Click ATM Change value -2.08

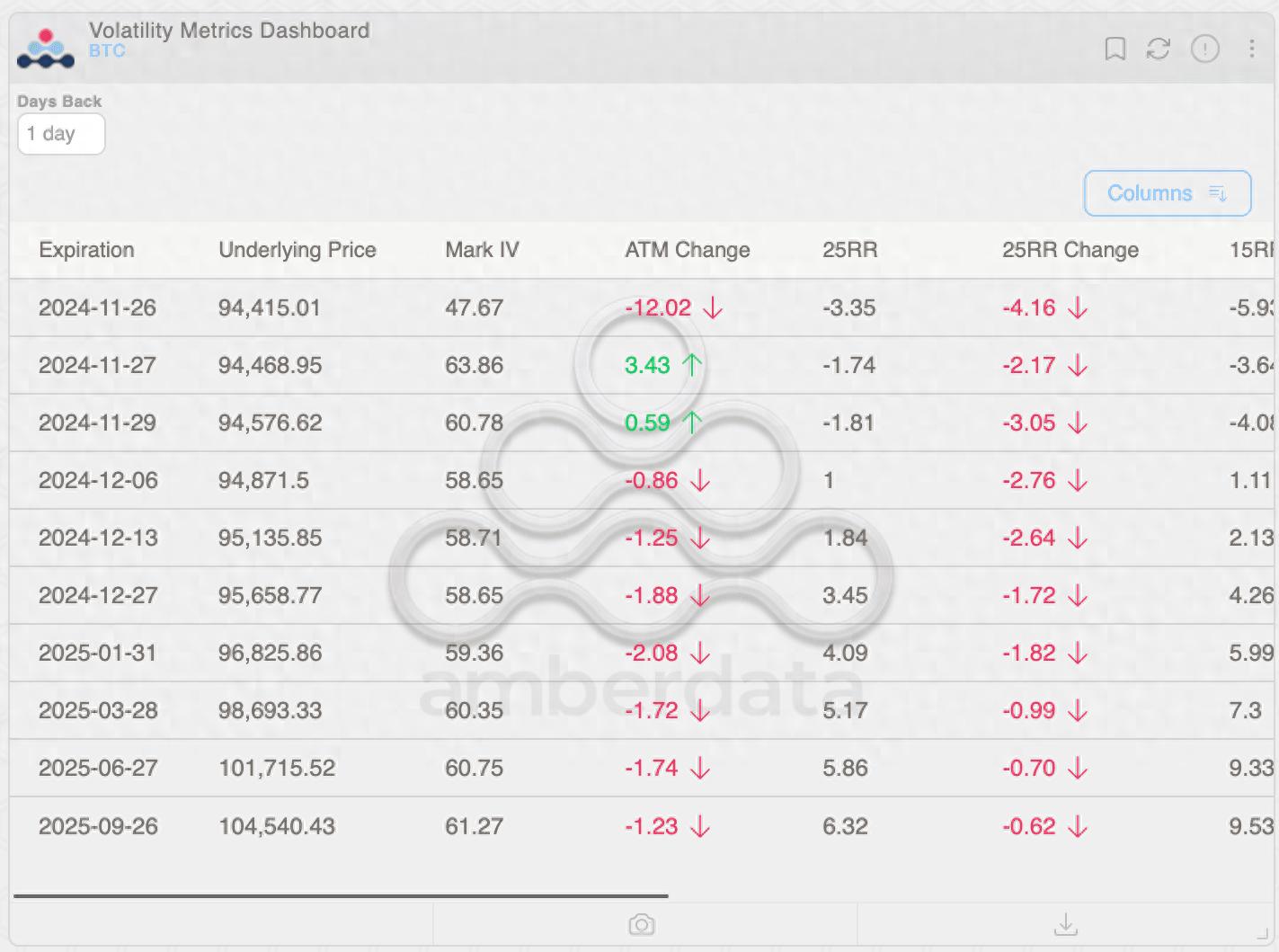[652, 653]
